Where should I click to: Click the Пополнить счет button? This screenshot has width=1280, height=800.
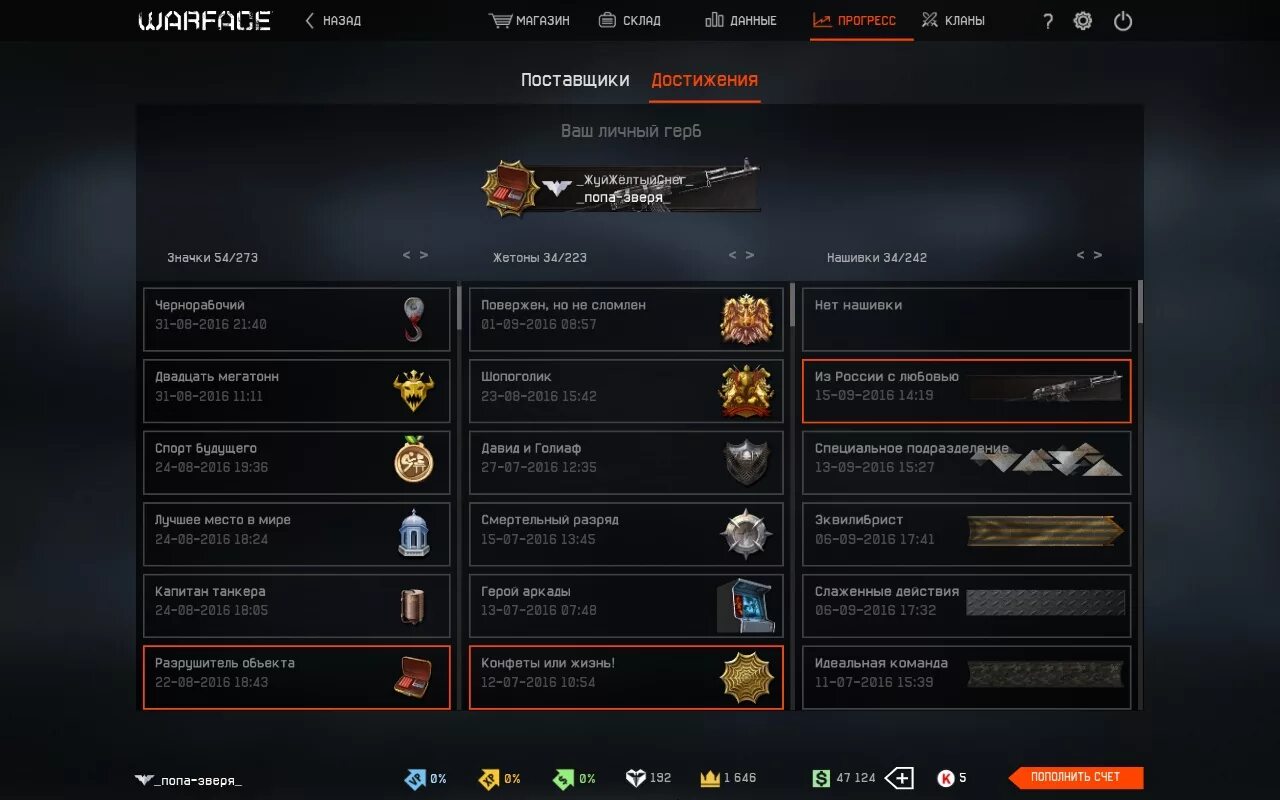(x=1076, y=777)
